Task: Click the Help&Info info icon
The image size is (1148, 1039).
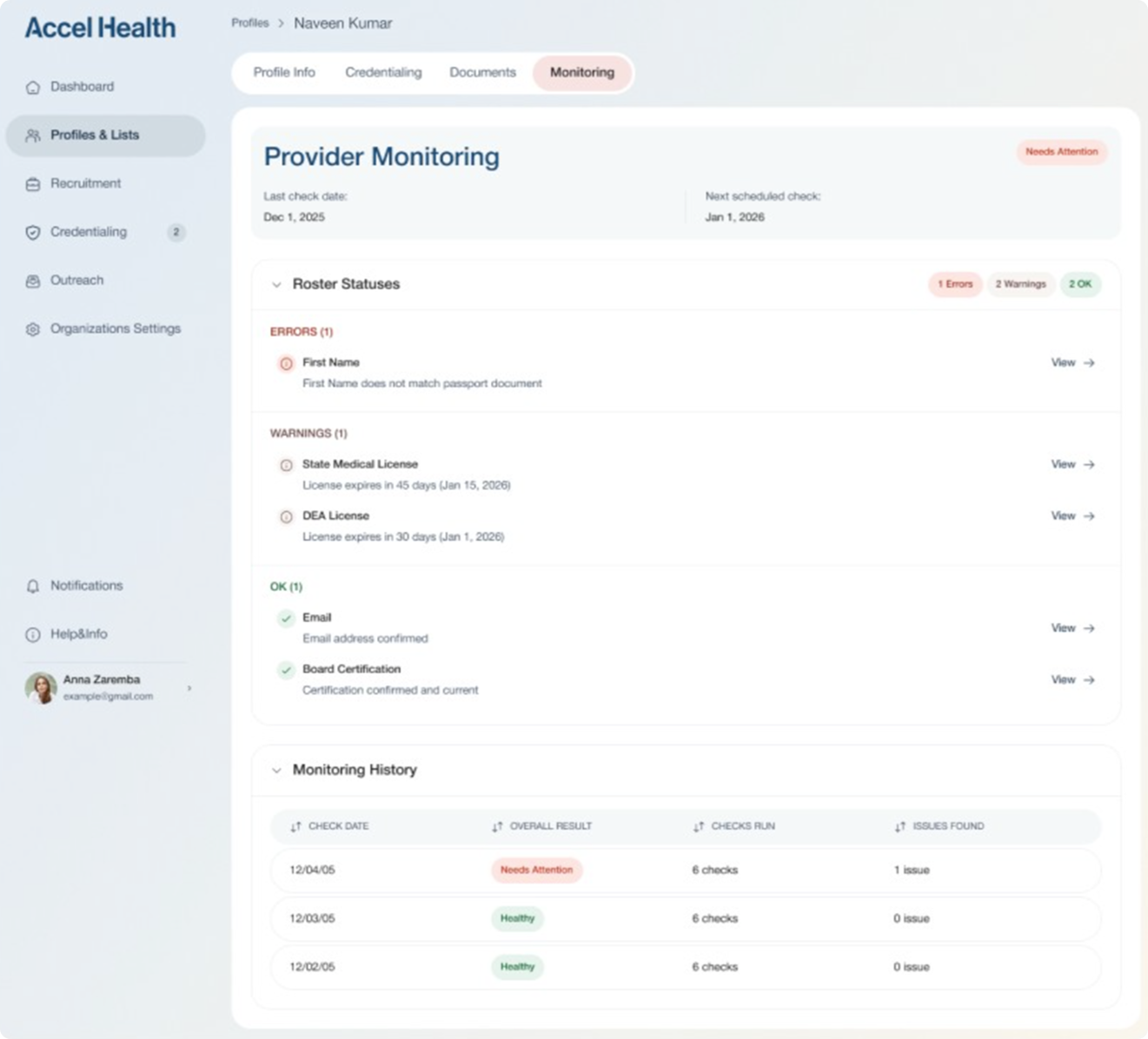Action: [33, 634]
